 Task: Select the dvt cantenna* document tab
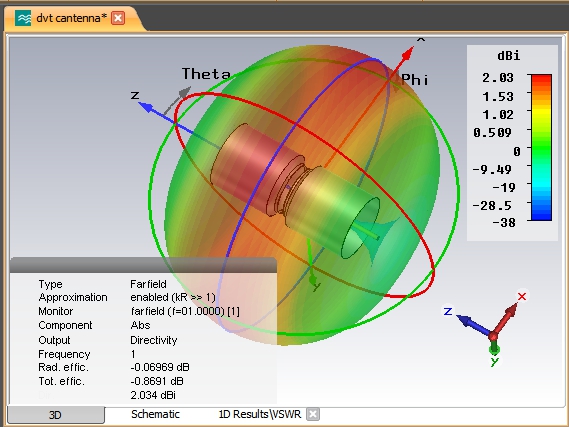pos(71,18)
